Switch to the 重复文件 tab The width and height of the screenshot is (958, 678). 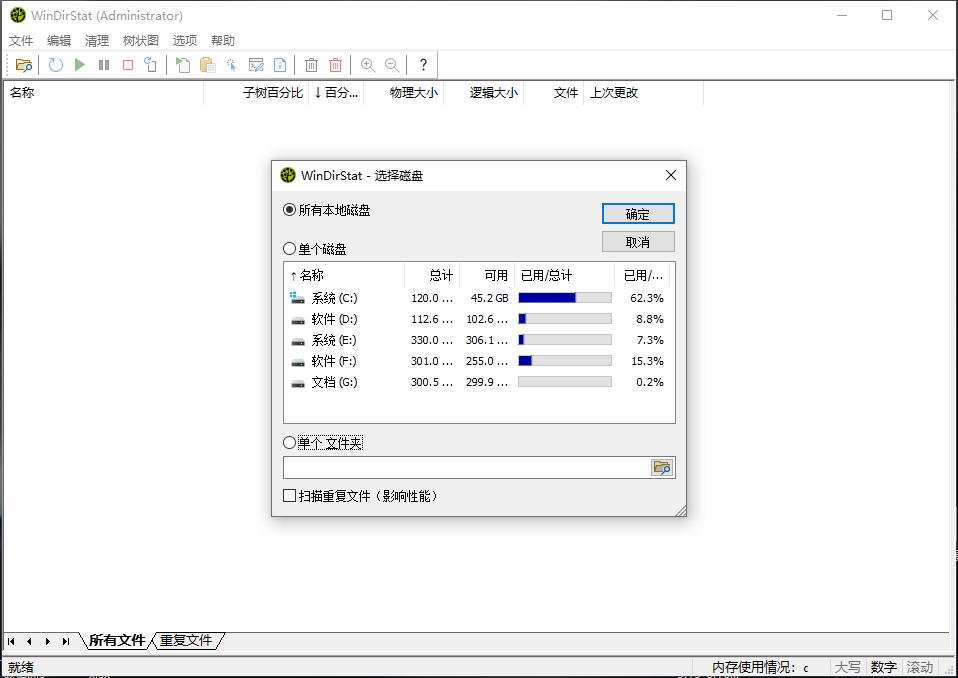coord(186,640)
